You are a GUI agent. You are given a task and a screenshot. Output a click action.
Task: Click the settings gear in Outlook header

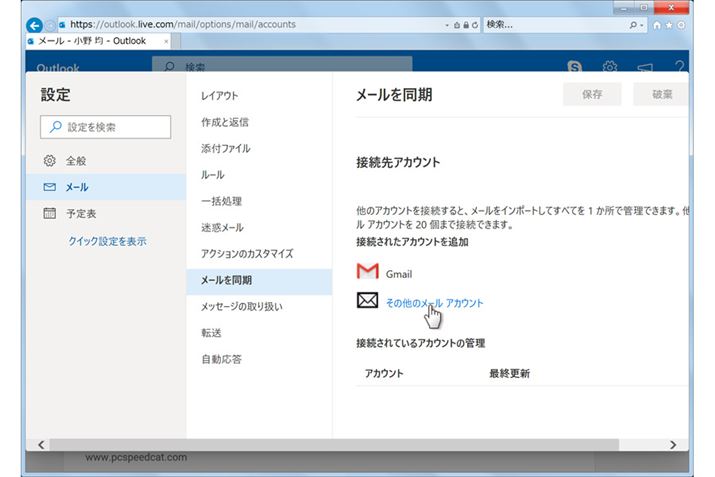[609, 67]
